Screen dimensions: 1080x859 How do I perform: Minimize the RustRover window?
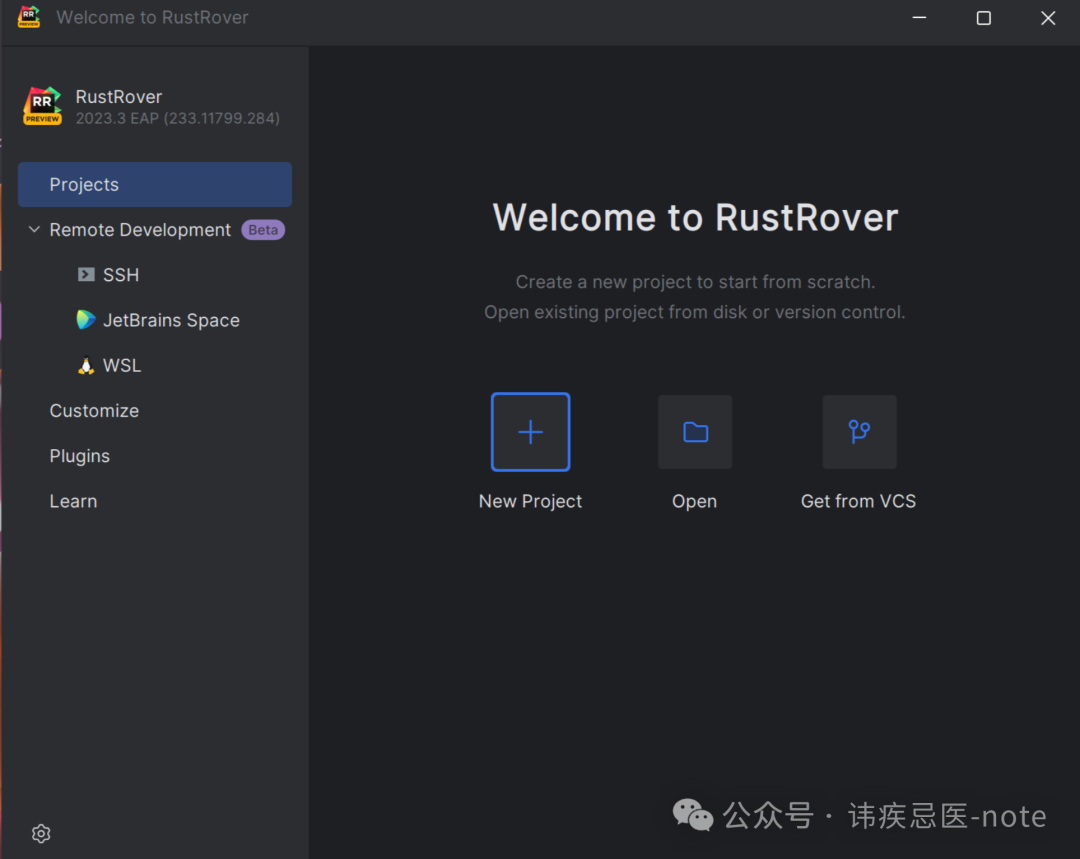(x=920, y=18)
